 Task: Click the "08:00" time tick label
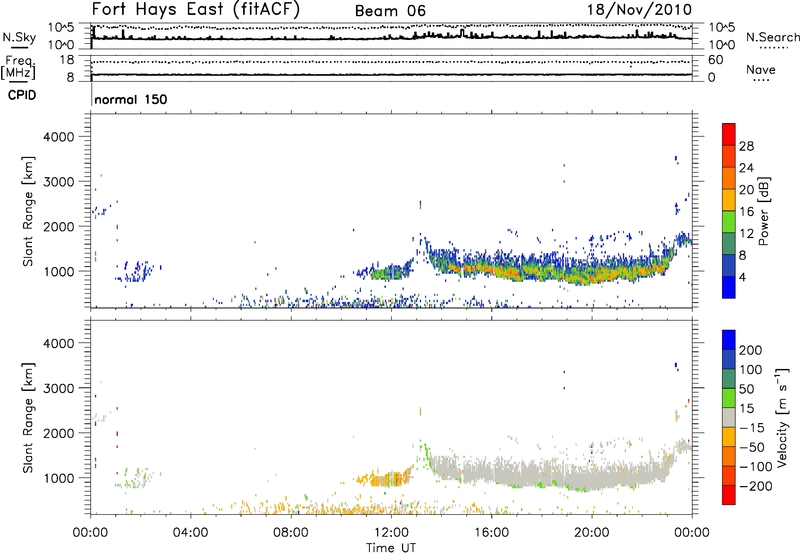click(291, 533)
